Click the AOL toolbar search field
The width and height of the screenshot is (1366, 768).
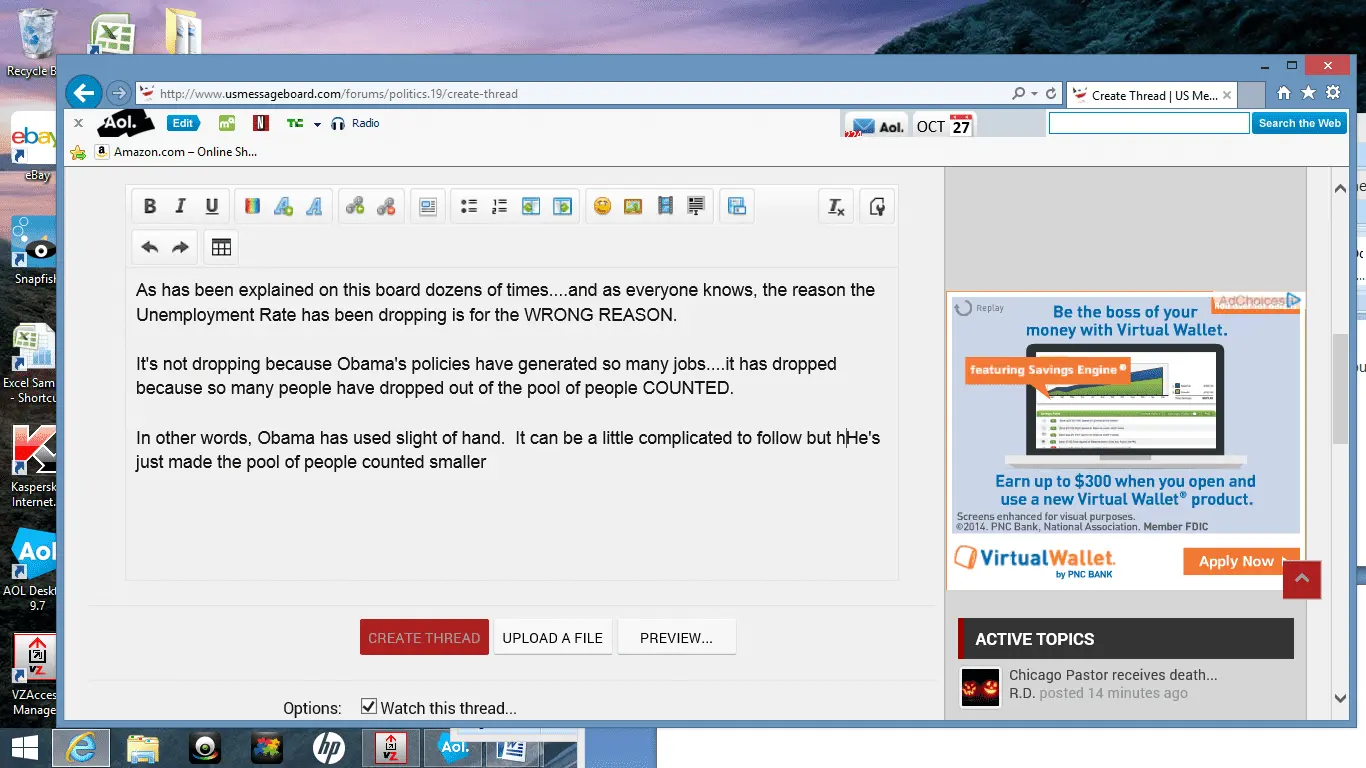click(x=1149, y=123)
